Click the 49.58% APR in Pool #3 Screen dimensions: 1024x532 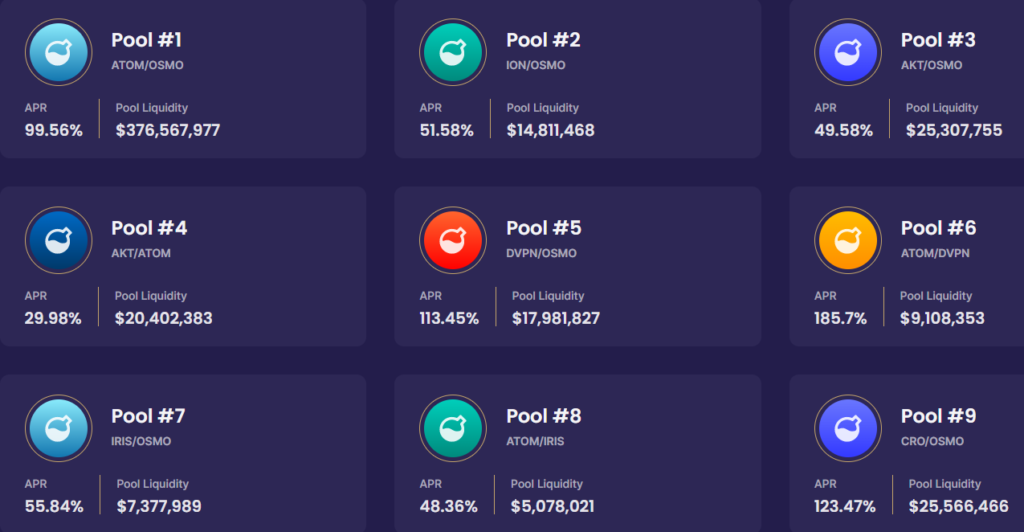click(843, 130)
